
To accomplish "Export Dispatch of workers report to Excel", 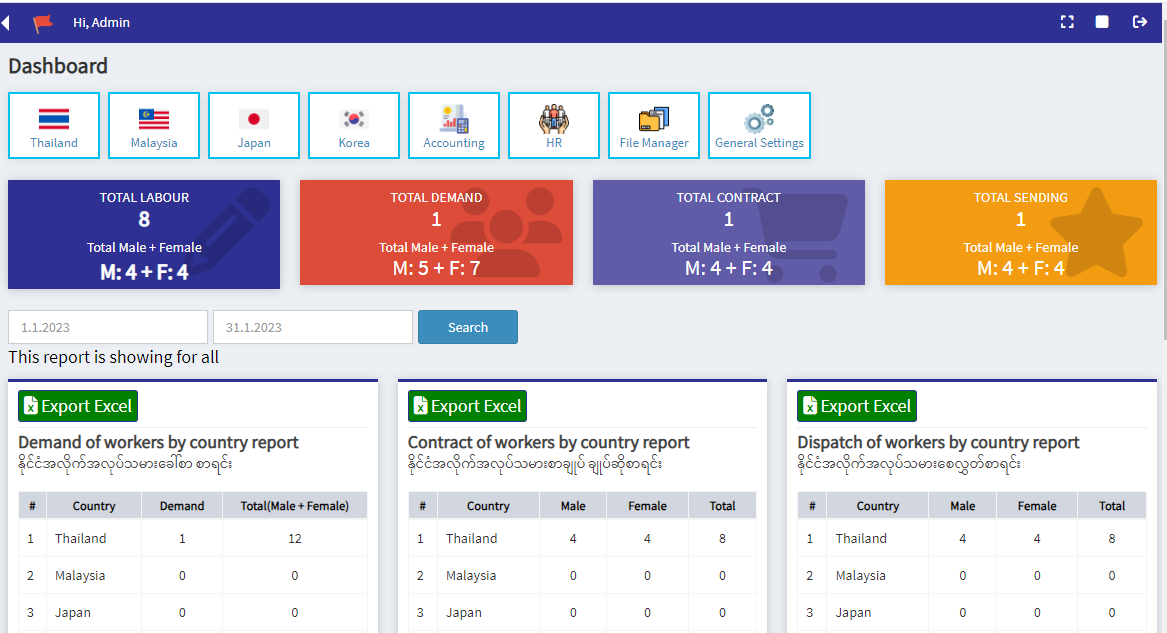I will click(857, 406).
